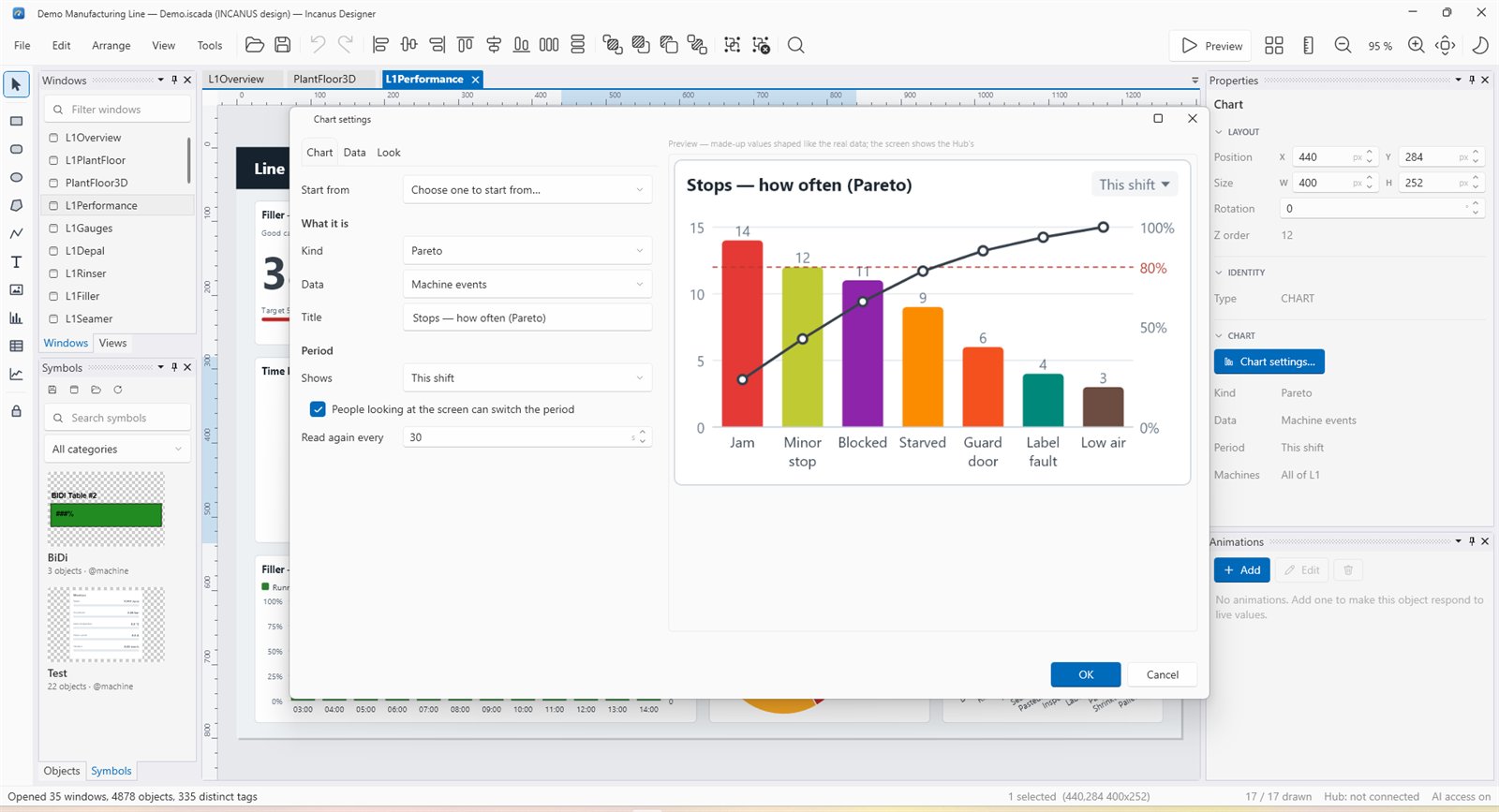Click Add in the Animations panel
Viewport: 1499px width, 812px height.
[1242, 570]
